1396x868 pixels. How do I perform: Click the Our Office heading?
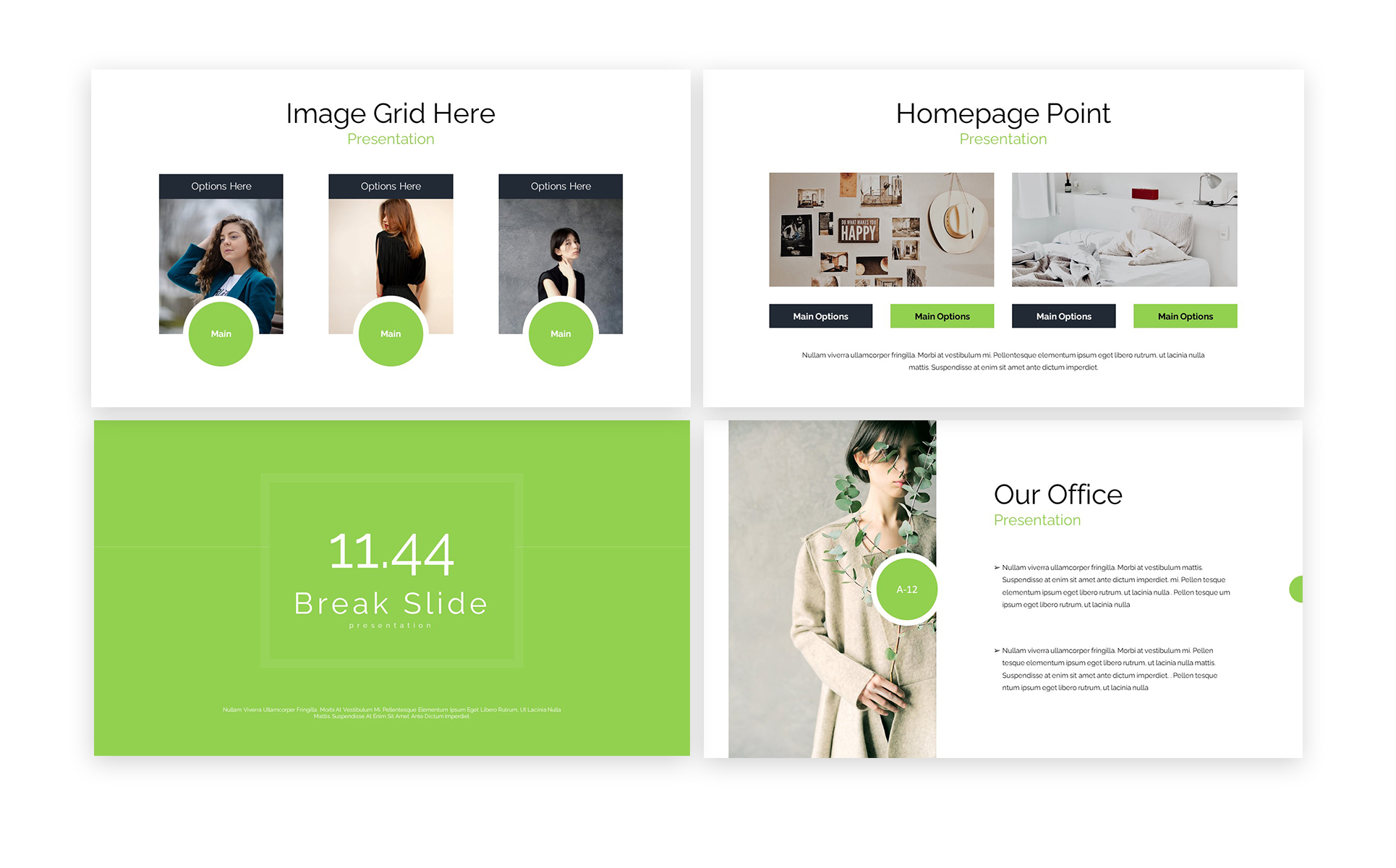click(1057, 495)
